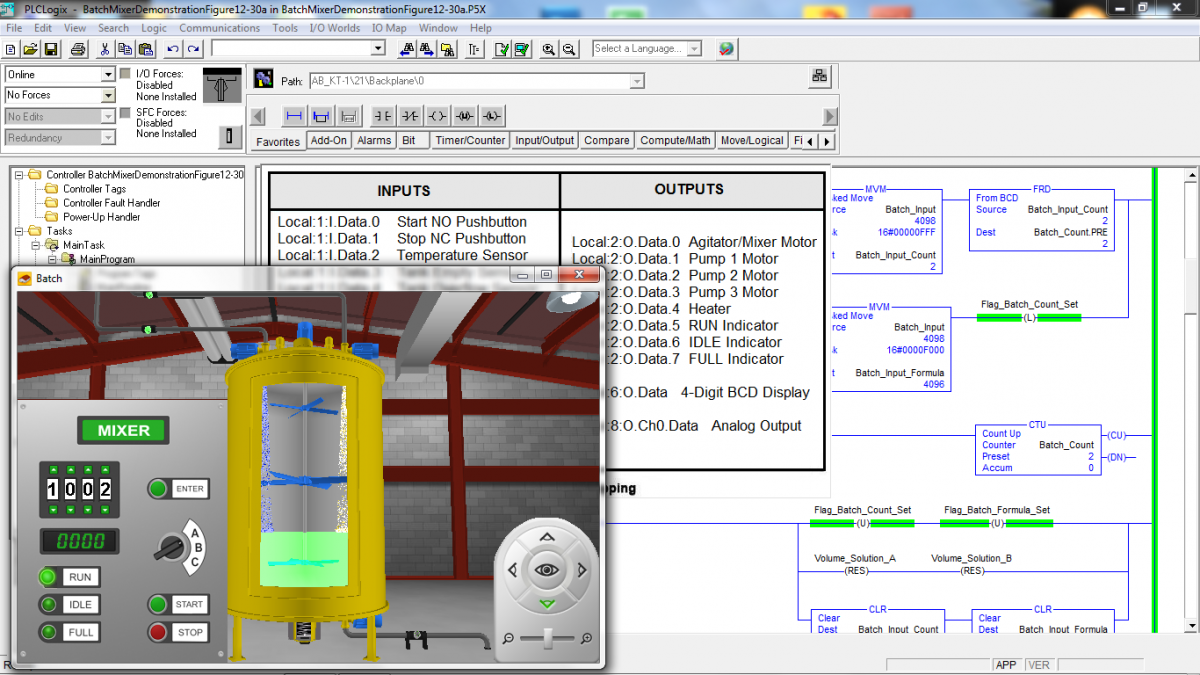
Task: Turn the A/B/C selector switch
Action: 172,547
